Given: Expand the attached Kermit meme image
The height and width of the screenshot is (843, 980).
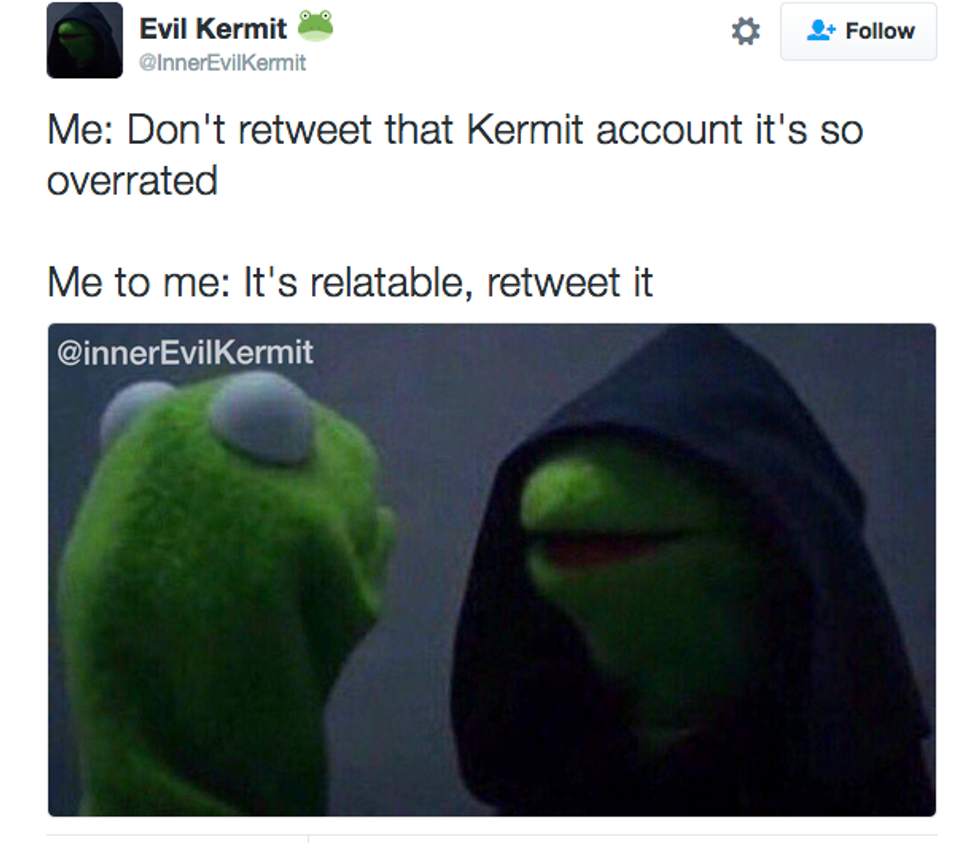Looking at the screenshot, I should point(492,569).
